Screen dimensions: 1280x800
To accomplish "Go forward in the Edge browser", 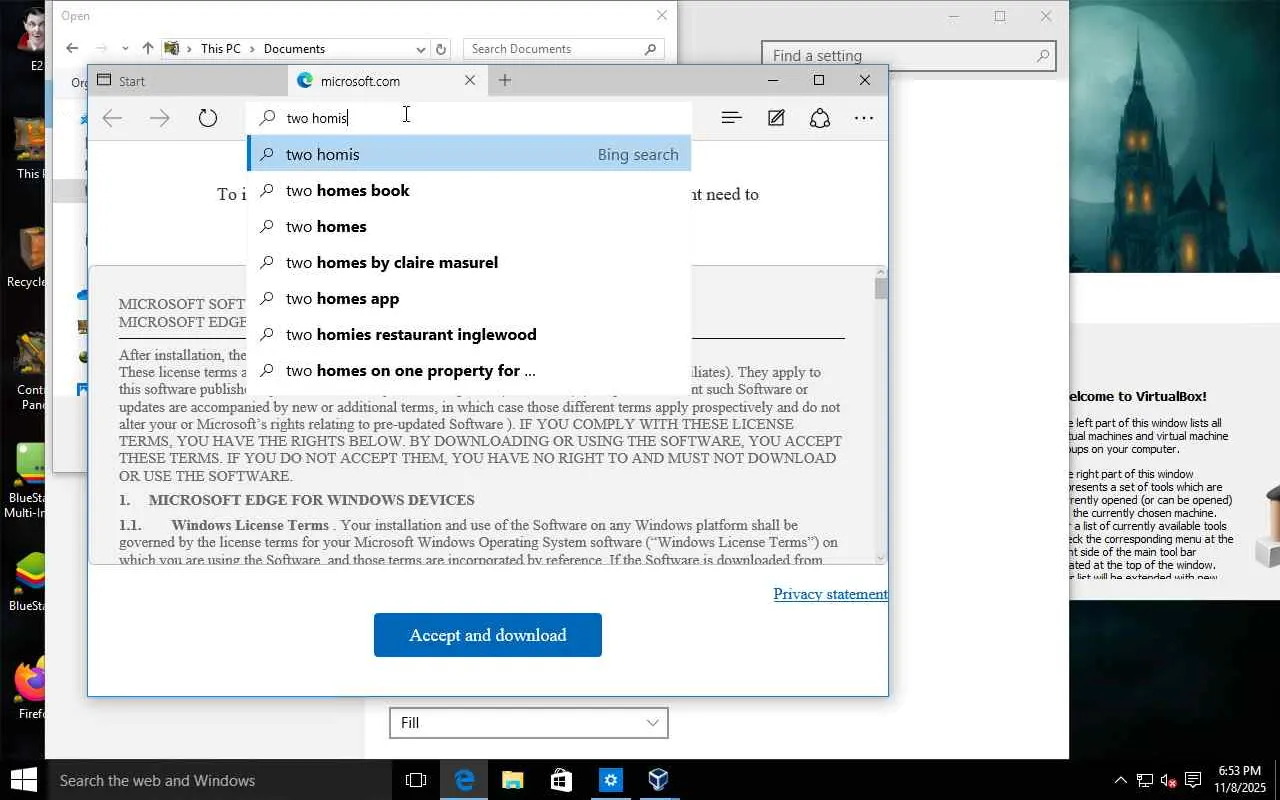I will tap(160, 118).
